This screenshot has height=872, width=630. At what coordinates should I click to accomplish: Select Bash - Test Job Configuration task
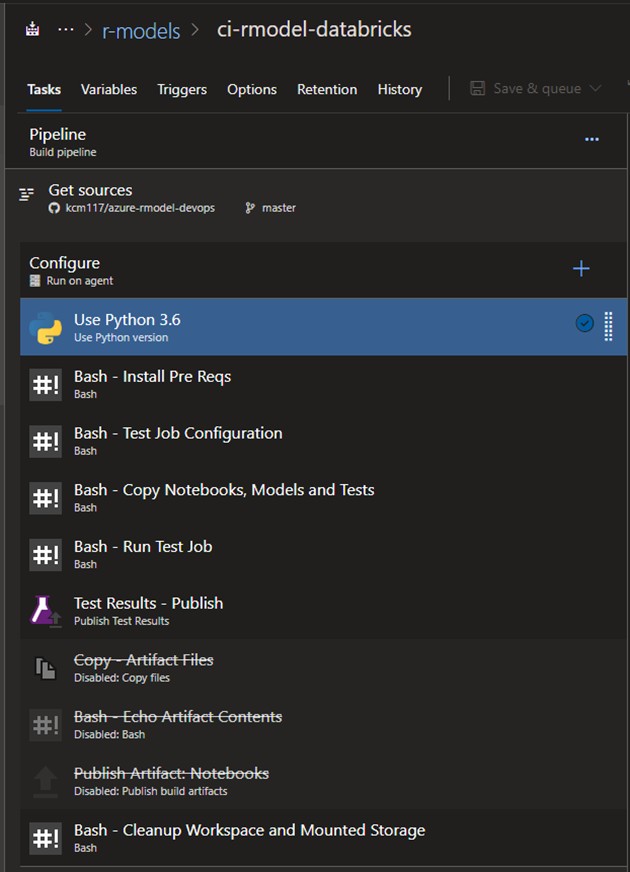tap(324, 441)
